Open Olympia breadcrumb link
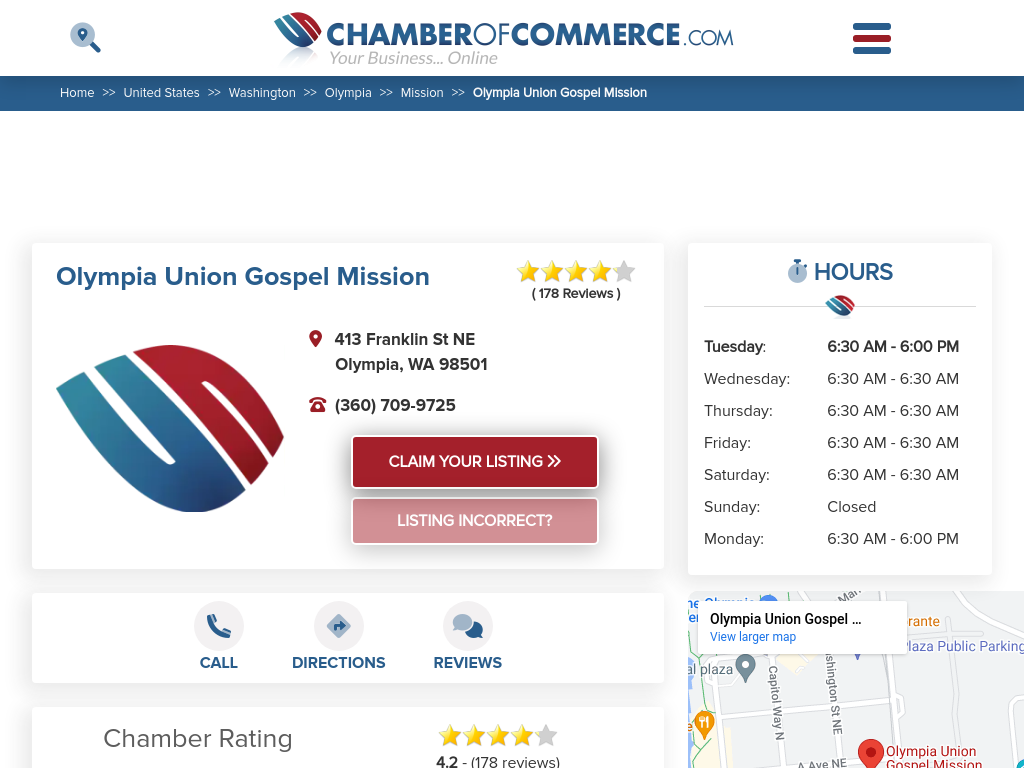 [x=348, y=93]
